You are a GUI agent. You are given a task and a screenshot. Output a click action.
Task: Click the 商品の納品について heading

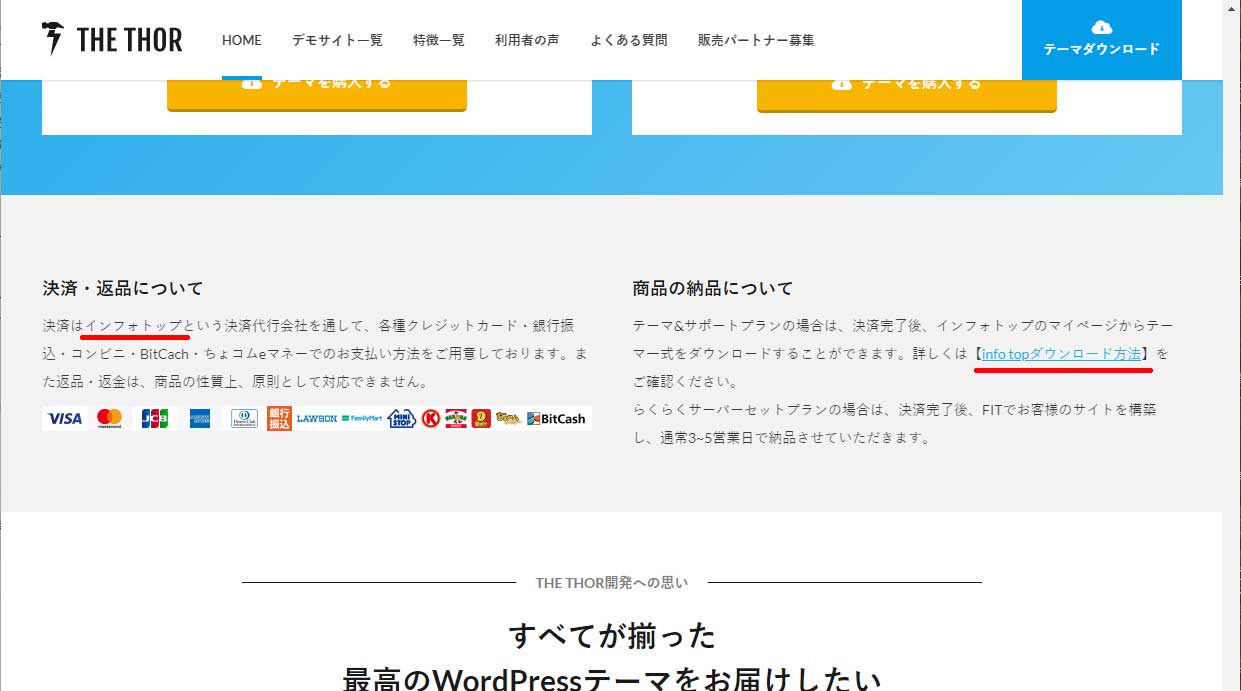click(713, 288)
